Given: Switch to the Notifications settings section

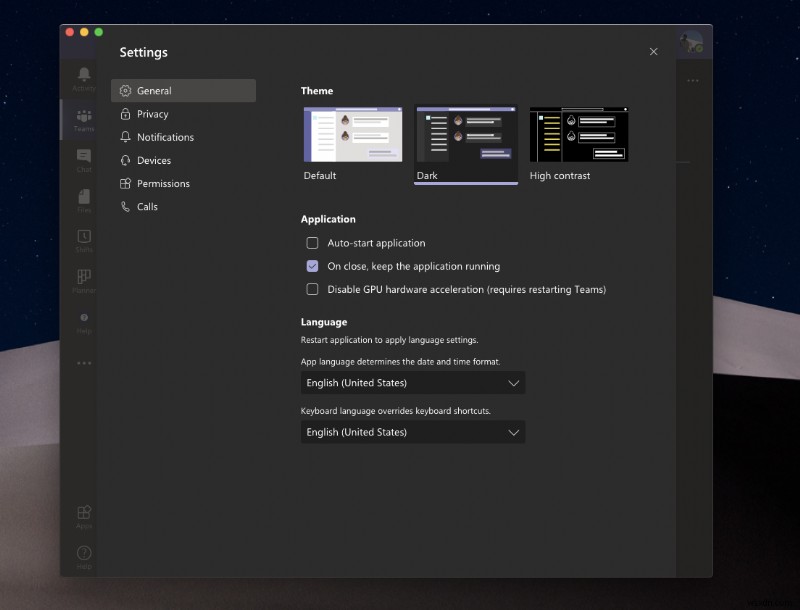Looking at the screenshot, I should (184, 137).
